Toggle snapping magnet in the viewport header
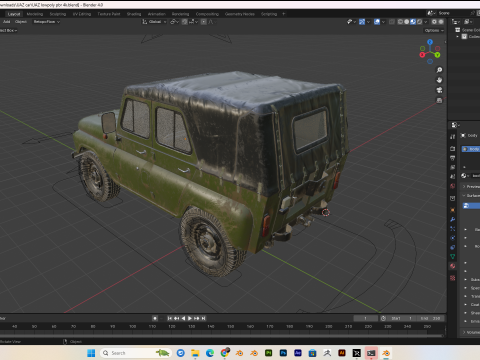Screen dimensions: 480x360 pyautogui.click(x=185, y=22)
